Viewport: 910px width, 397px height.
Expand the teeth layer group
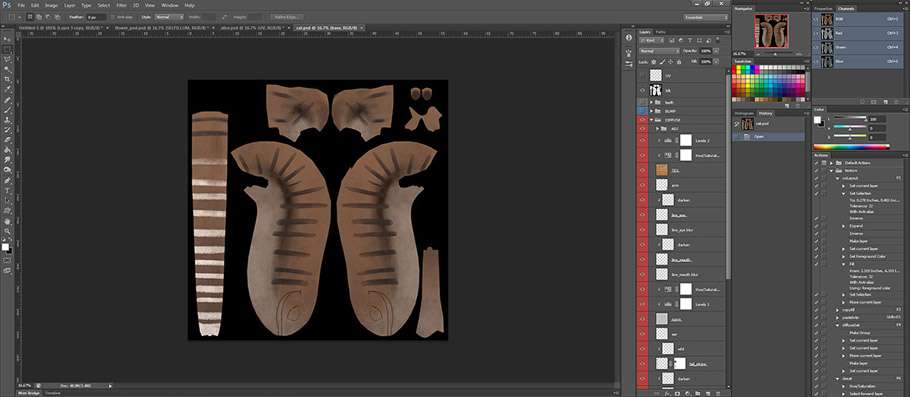652,102
